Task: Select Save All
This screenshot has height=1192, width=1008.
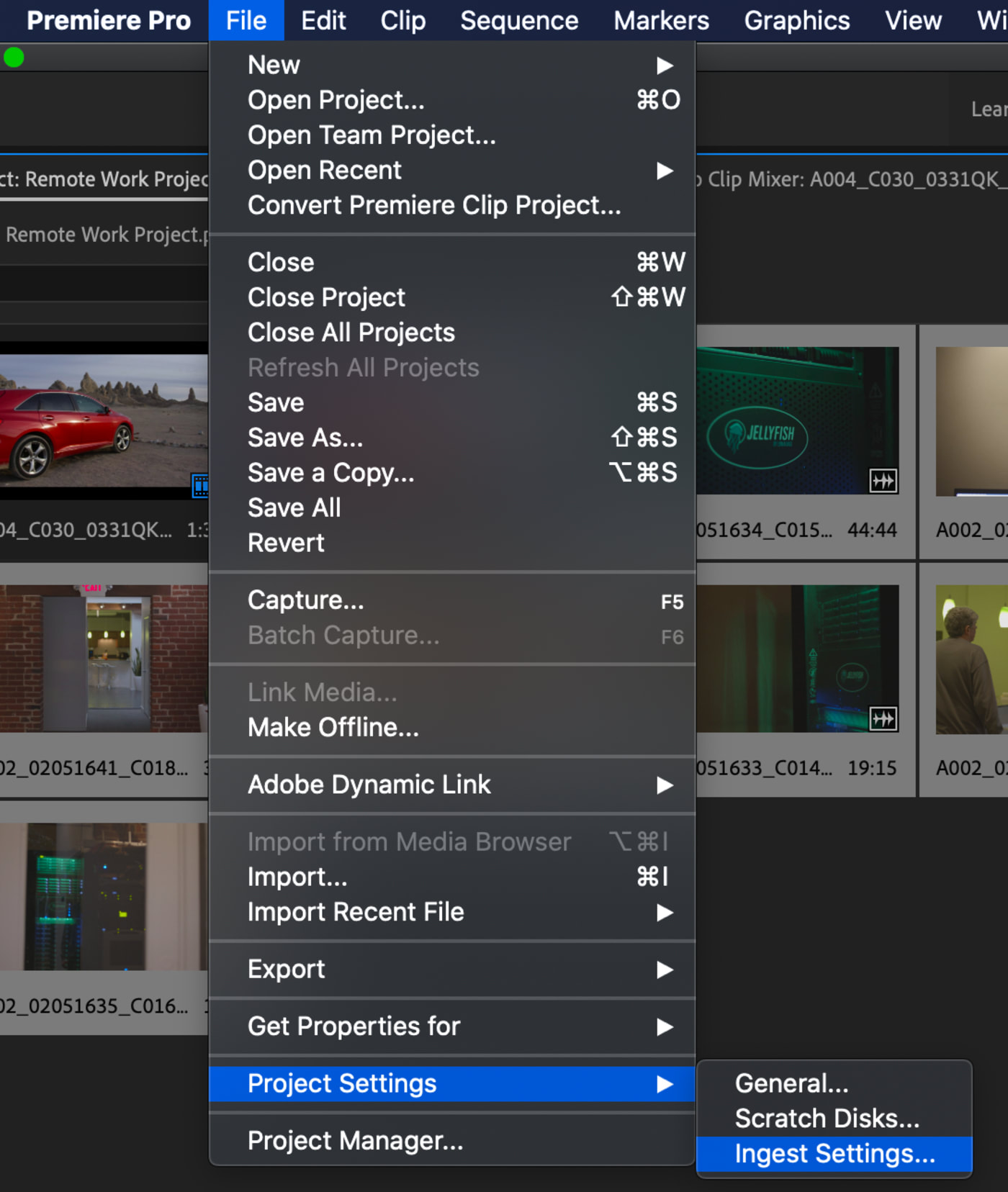Action: point(452,508)
